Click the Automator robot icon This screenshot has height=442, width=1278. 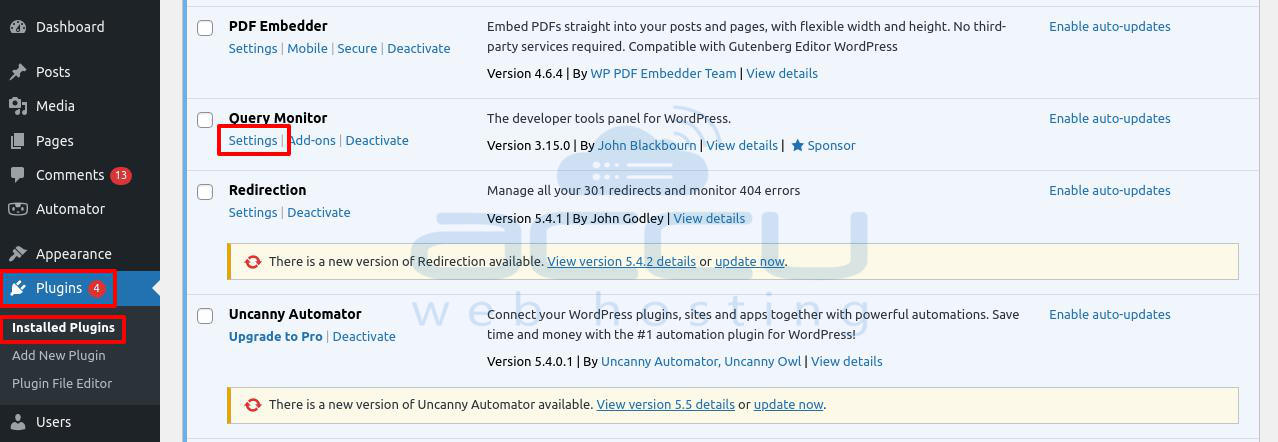[x=18, y=209]
